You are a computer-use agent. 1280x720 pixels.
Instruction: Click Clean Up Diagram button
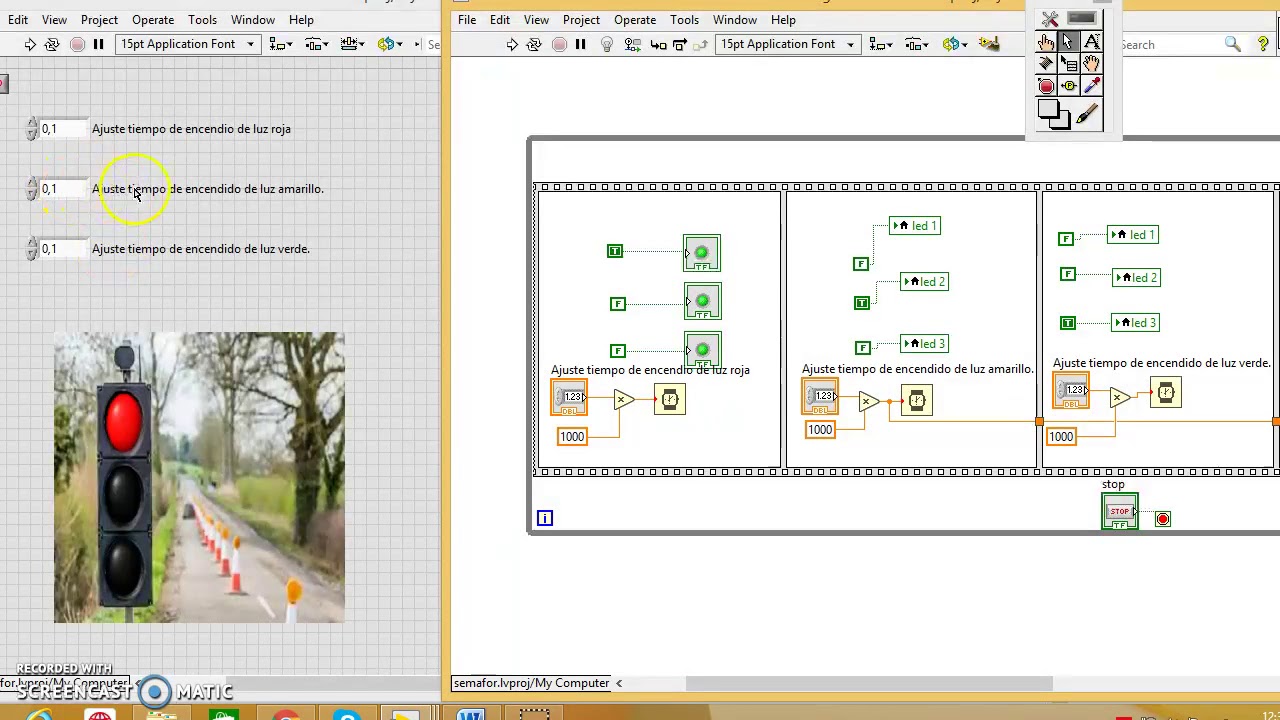[x=989, y=43]
